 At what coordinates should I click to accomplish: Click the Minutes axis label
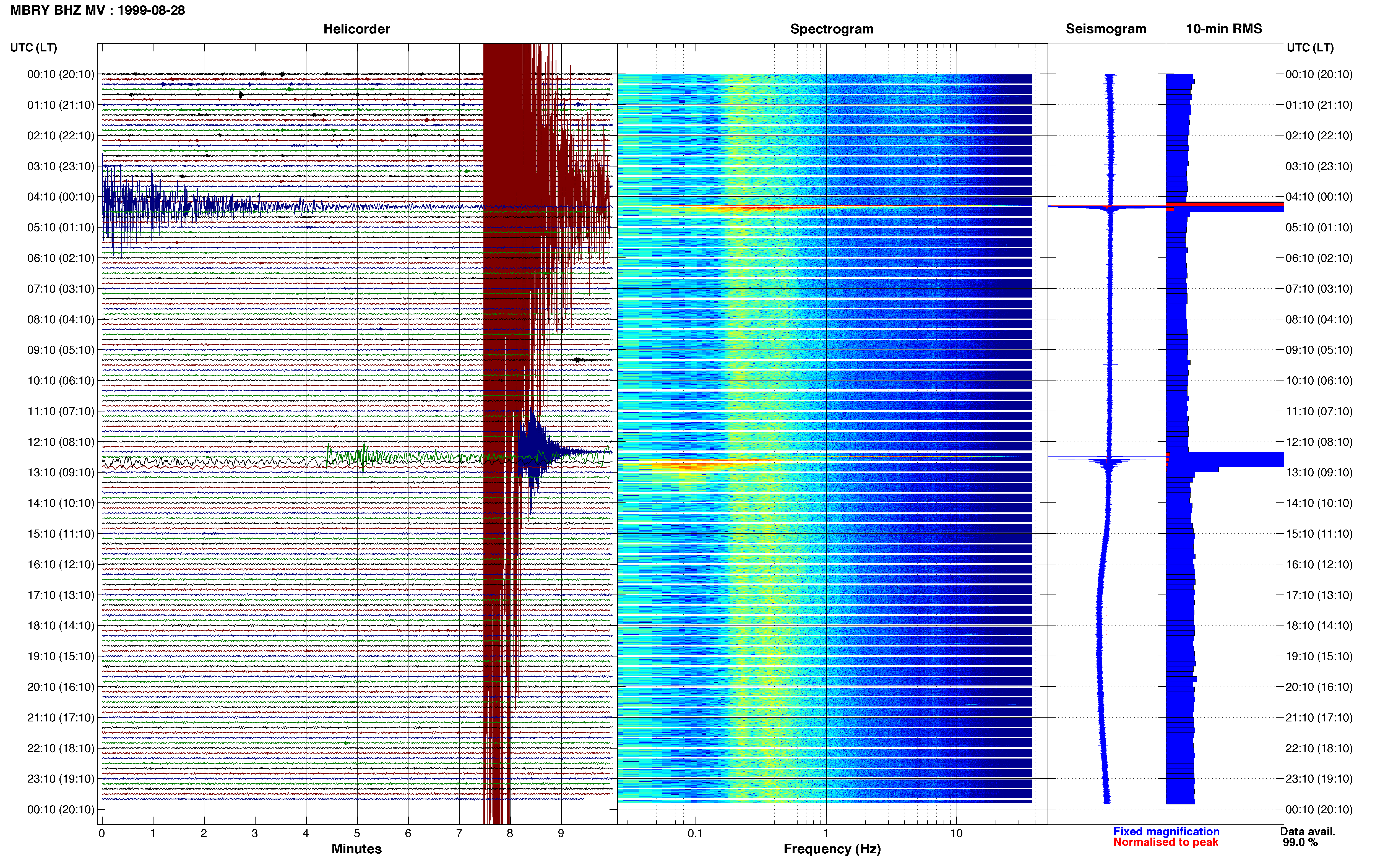[x=356, y=848]
